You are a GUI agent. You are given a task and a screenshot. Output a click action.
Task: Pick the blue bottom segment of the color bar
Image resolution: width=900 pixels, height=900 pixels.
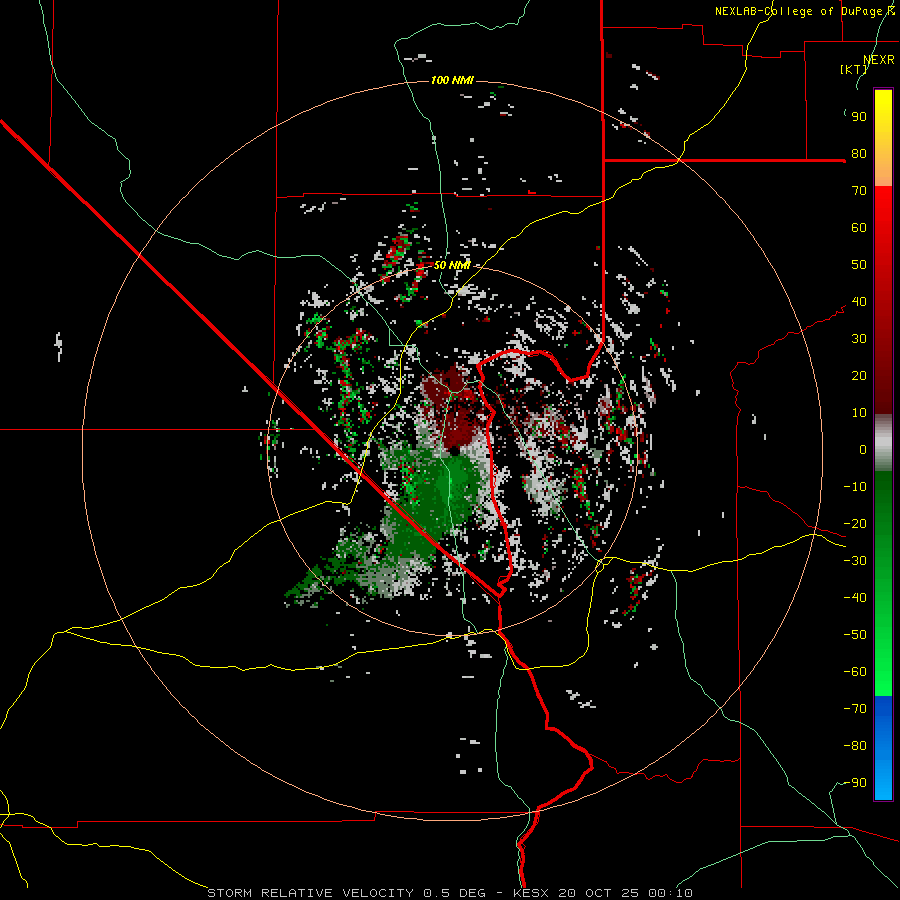[x=883, y=748]
